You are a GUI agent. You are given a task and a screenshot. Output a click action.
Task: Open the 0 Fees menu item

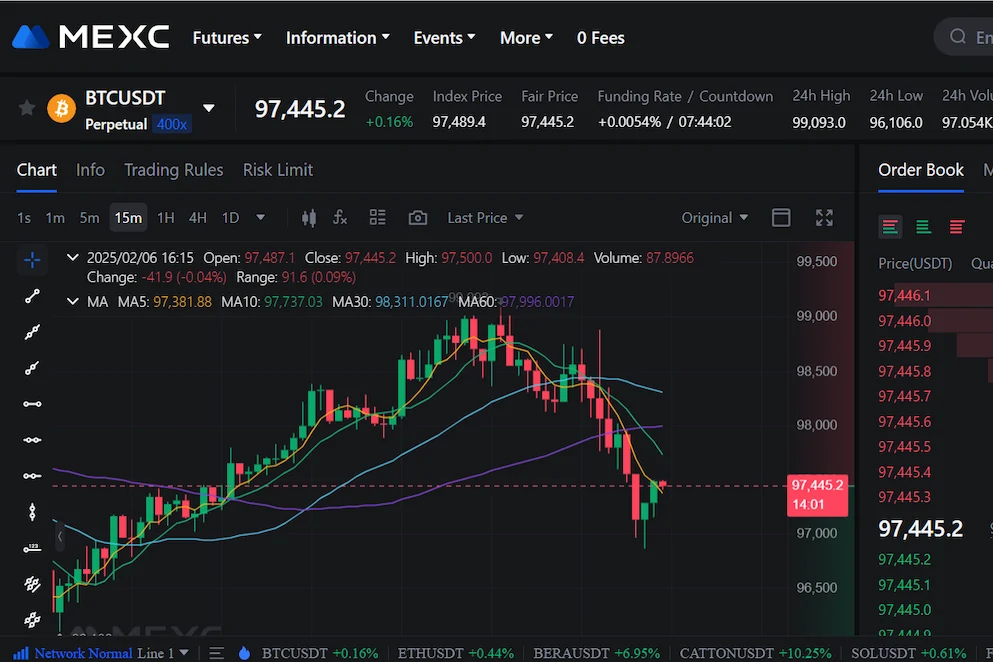click(600, 38)
